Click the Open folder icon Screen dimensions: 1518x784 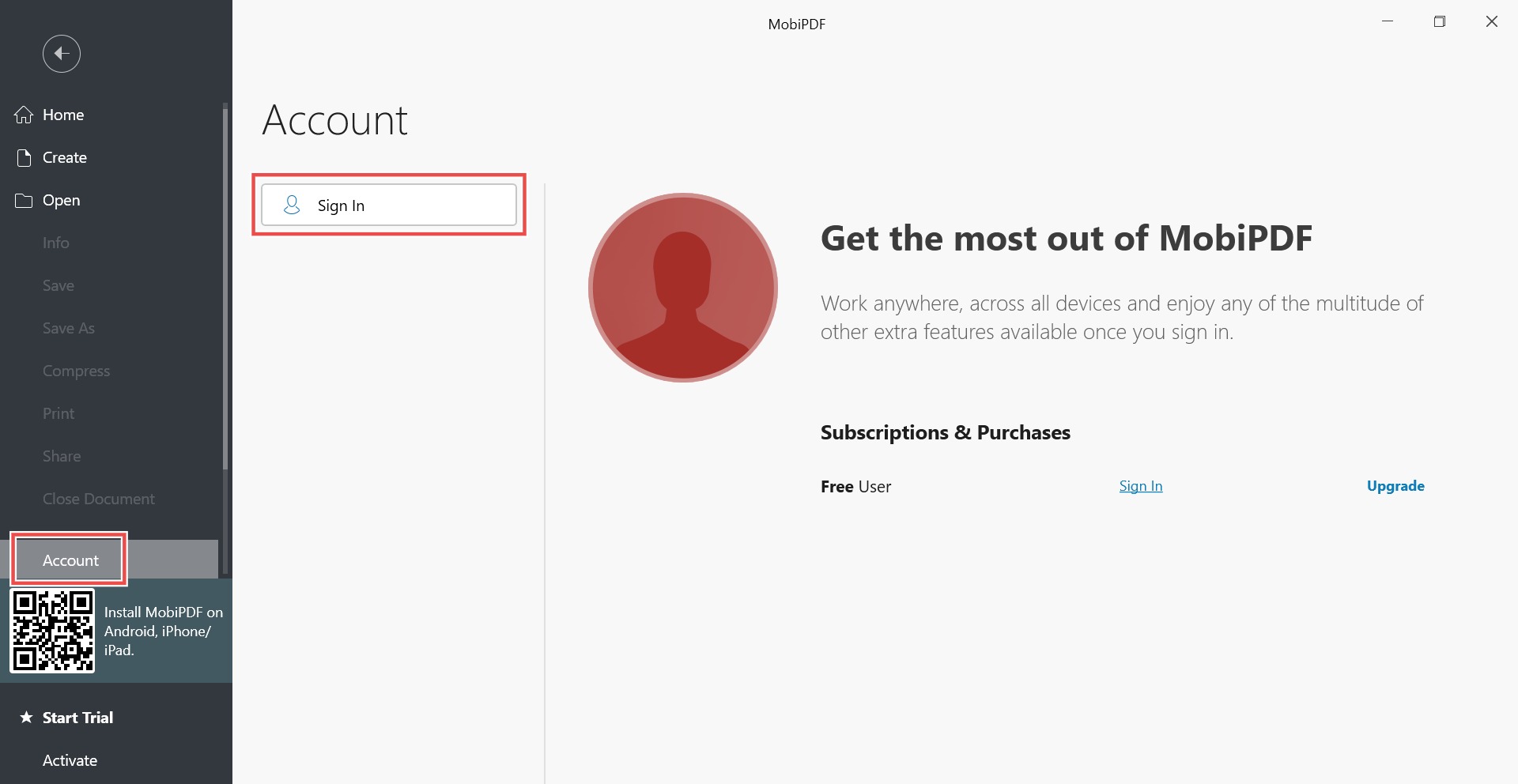pos(24,200)
